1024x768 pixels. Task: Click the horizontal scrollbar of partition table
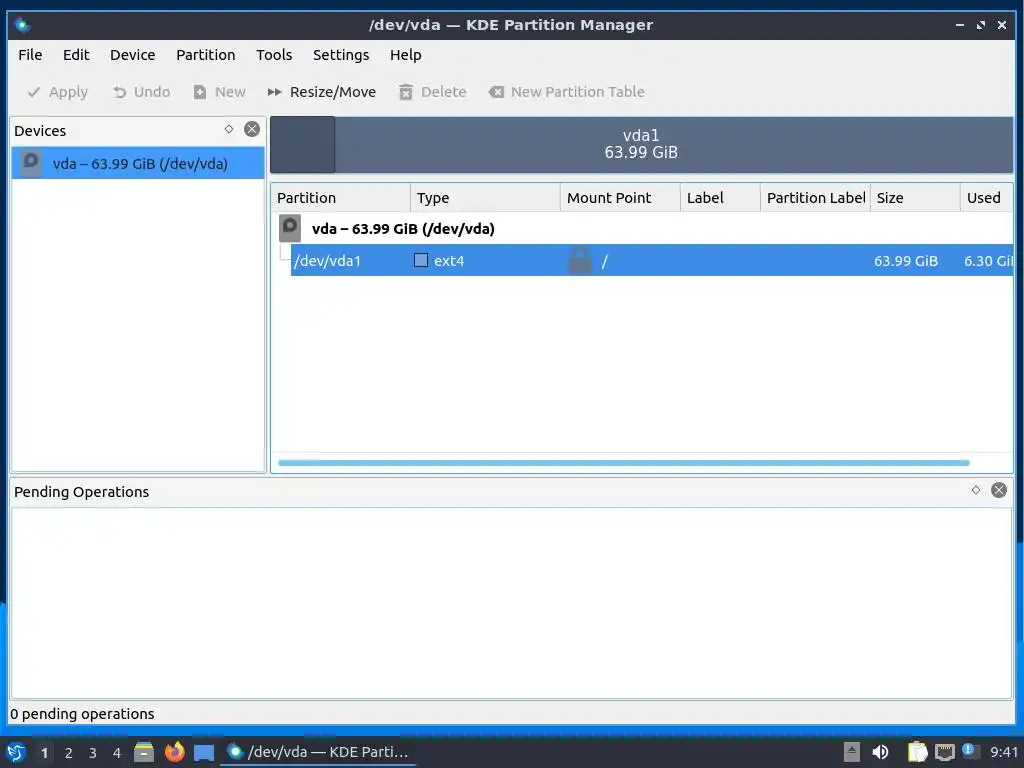(x=624, y=463)
